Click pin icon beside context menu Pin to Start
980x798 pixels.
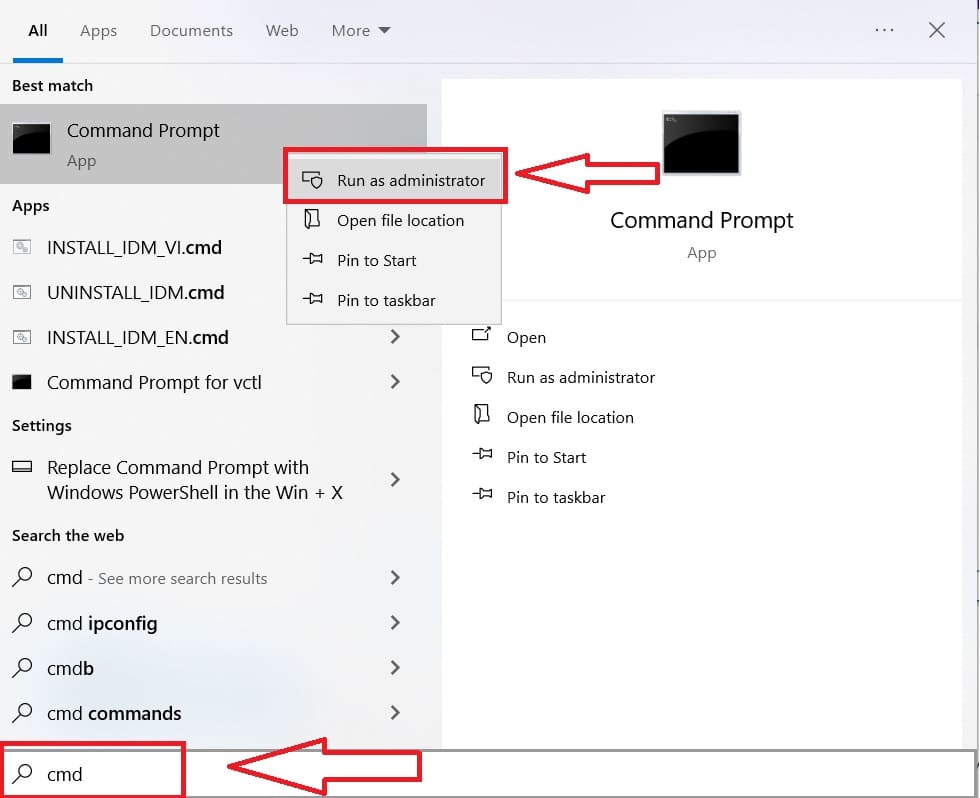(x=312, y=259)
